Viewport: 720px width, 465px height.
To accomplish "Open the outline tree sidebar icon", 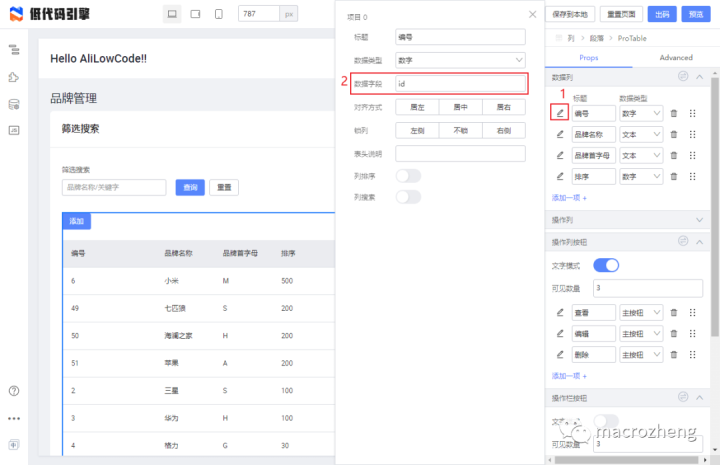I will [14, 50].
